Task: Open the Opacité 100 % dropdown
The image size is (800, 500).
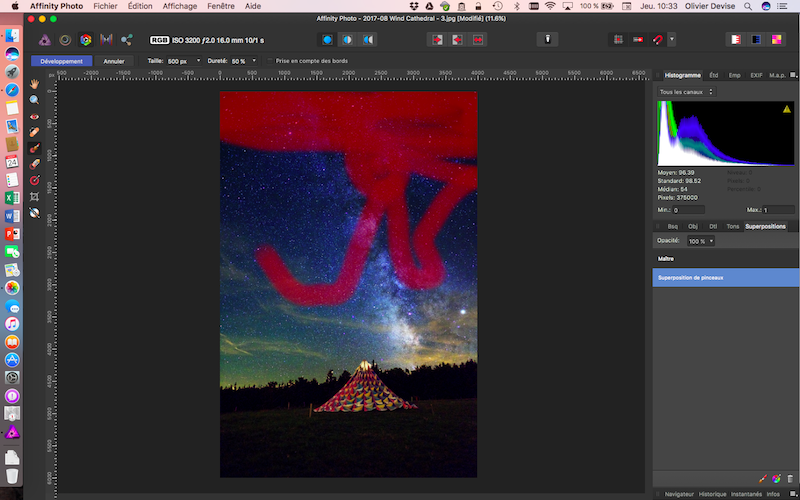Action: [701, 241]
